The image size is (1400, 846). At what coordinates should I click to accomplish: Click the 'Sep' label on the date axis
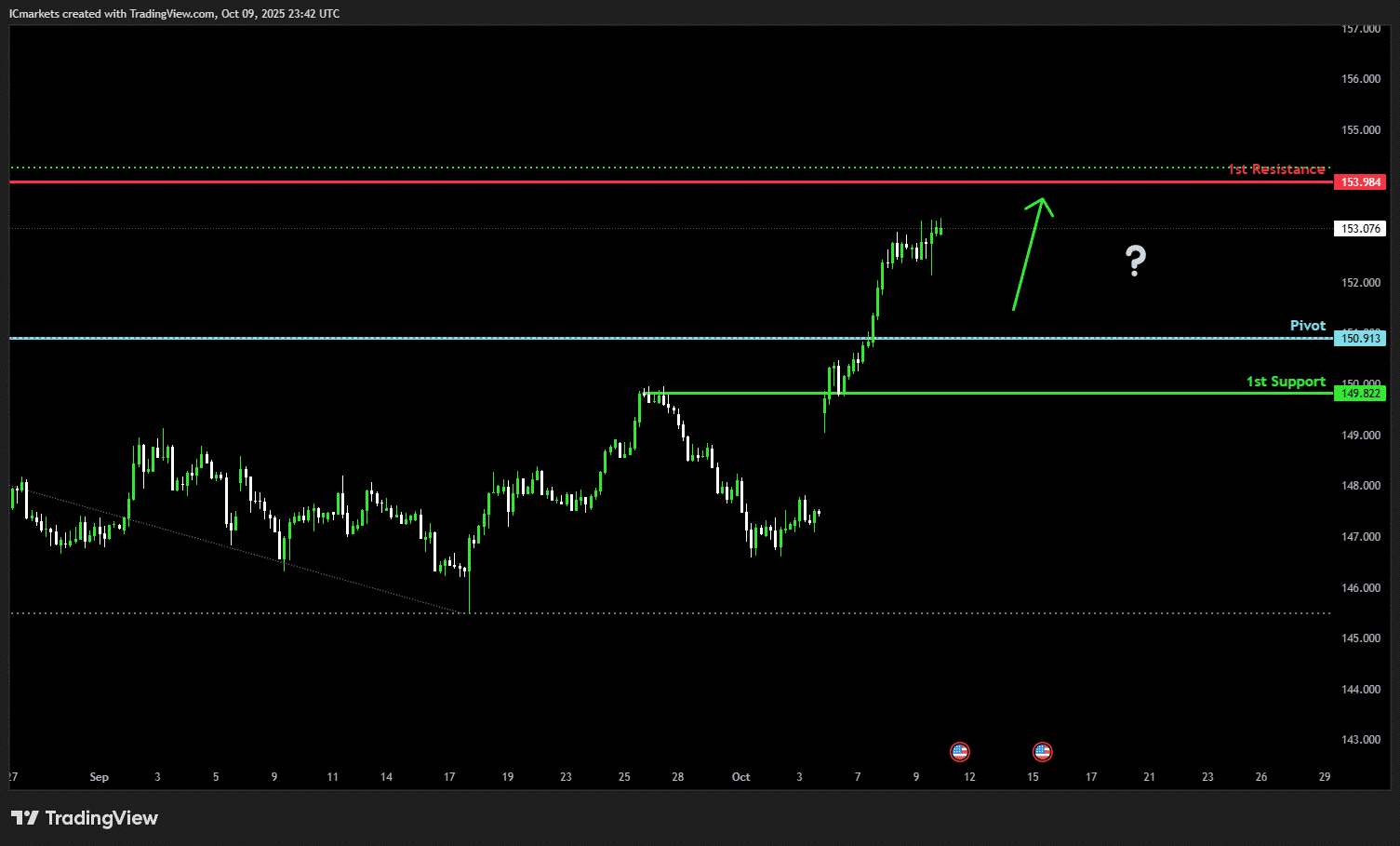pyautogui.click(x=99, y=777)
